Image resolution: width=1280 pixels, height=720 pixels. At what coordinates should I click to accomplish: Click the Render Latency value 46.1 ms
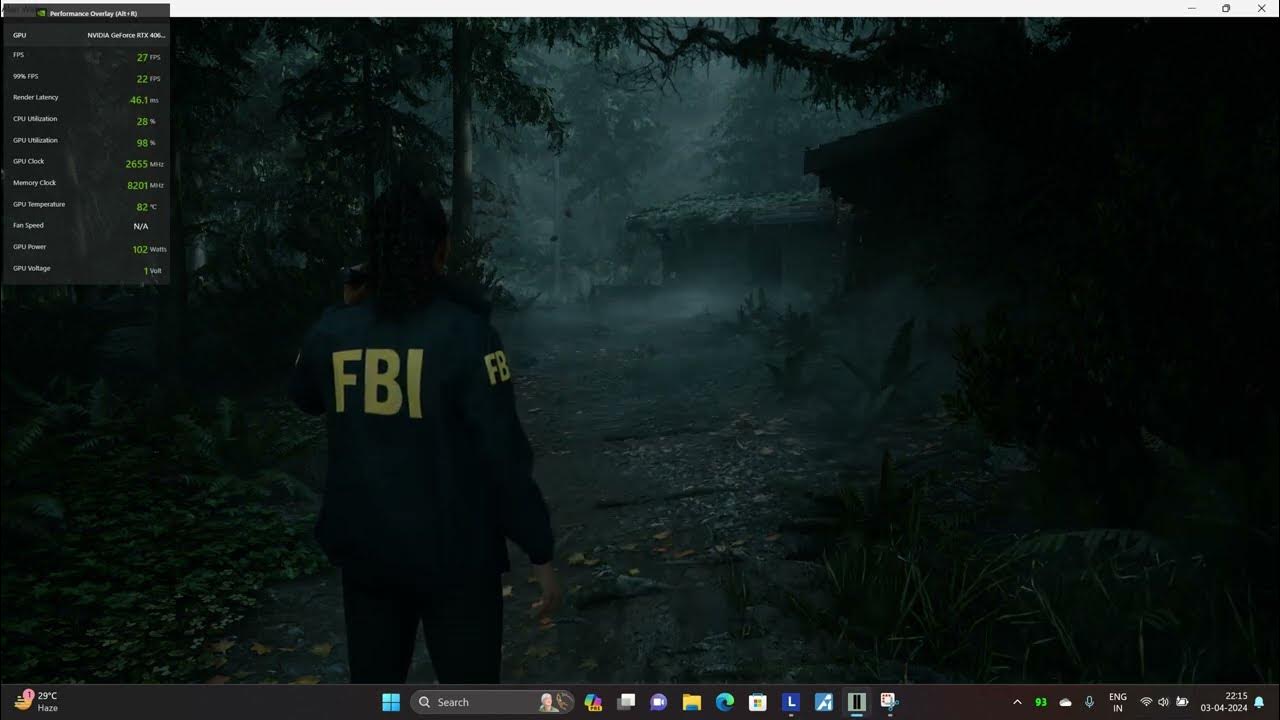144,100
